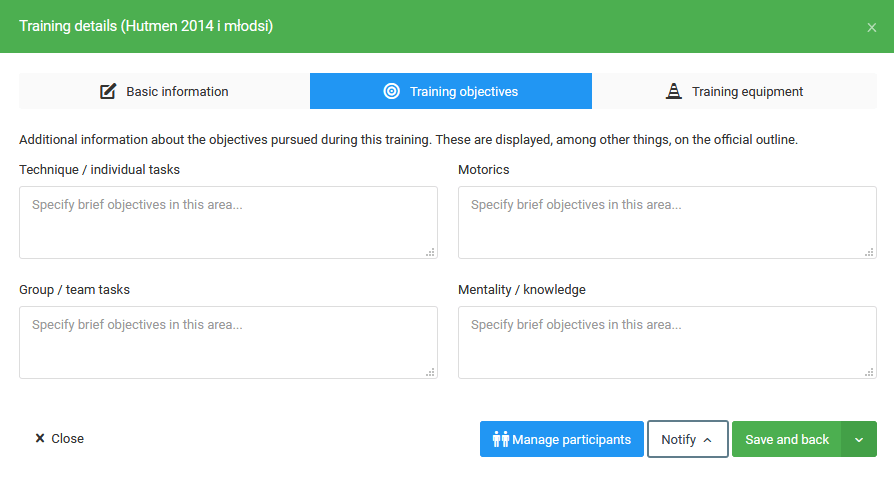The width and height of the screenshot is (894, 477).
Task: Click into the Motorics objectives field
Action: coord(667,222)
